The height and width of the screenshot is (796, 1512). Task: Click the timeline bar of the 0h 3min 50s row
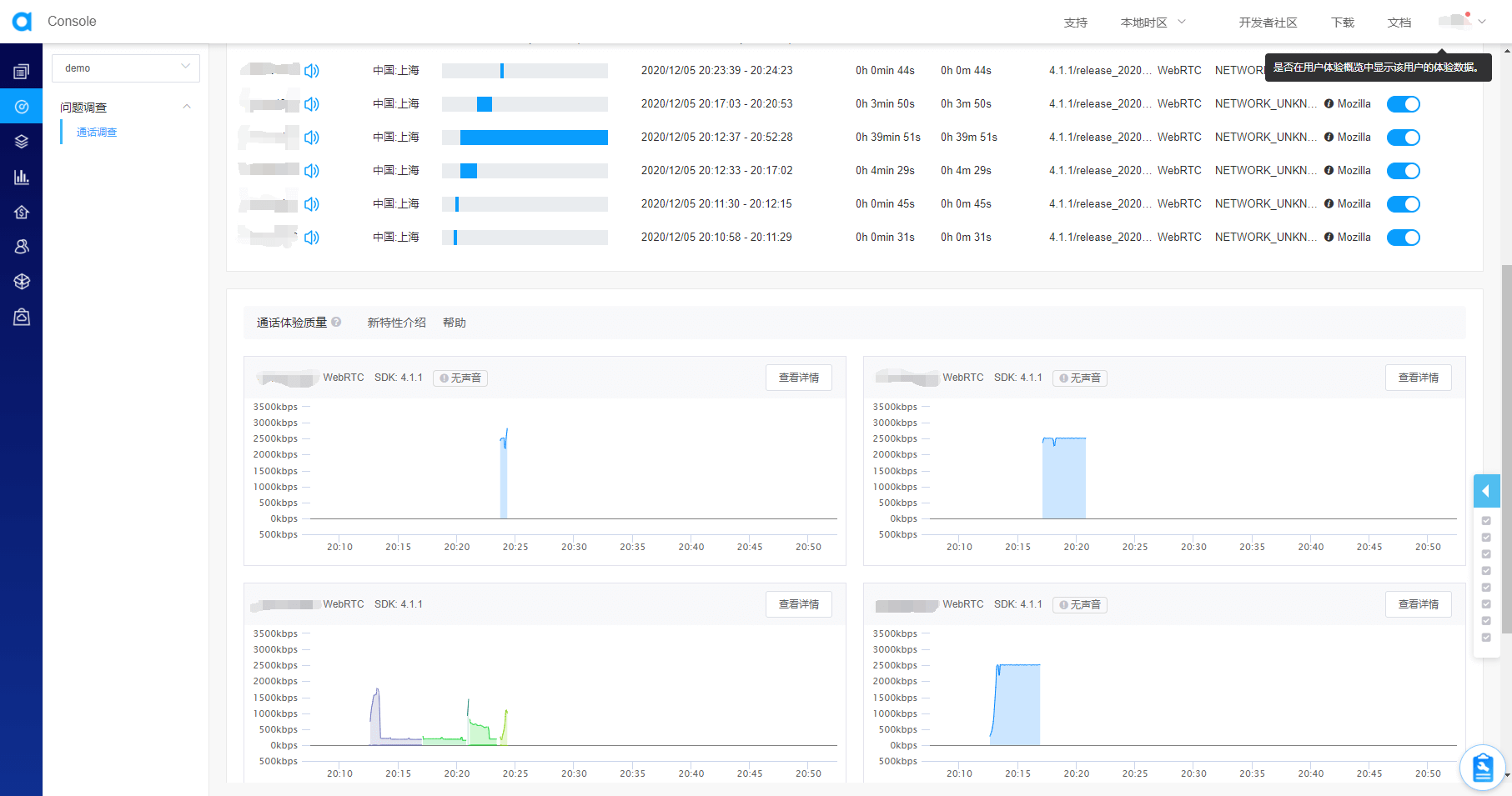(x=525, y=104)
